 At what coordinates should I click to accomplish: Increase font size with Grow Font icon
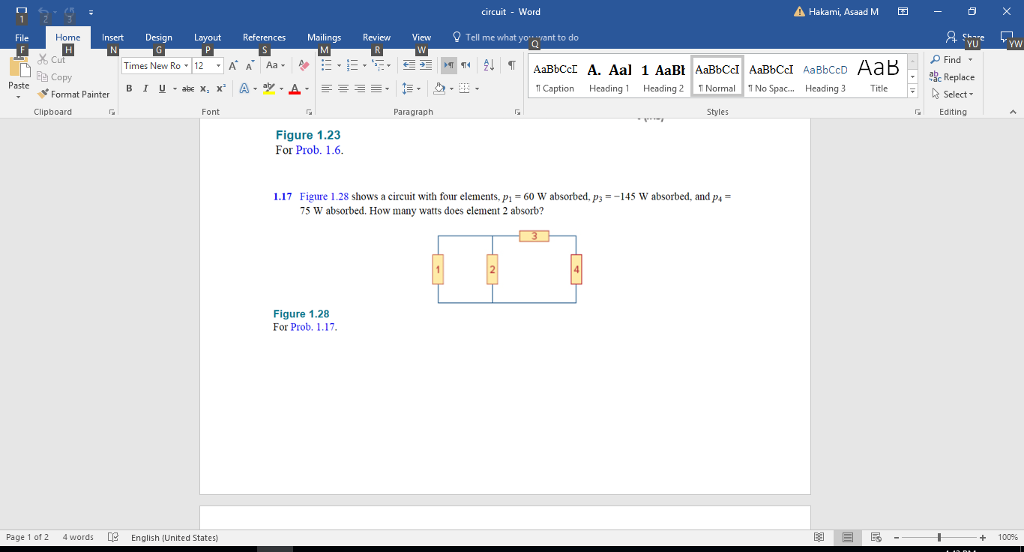tap(232, 66)
